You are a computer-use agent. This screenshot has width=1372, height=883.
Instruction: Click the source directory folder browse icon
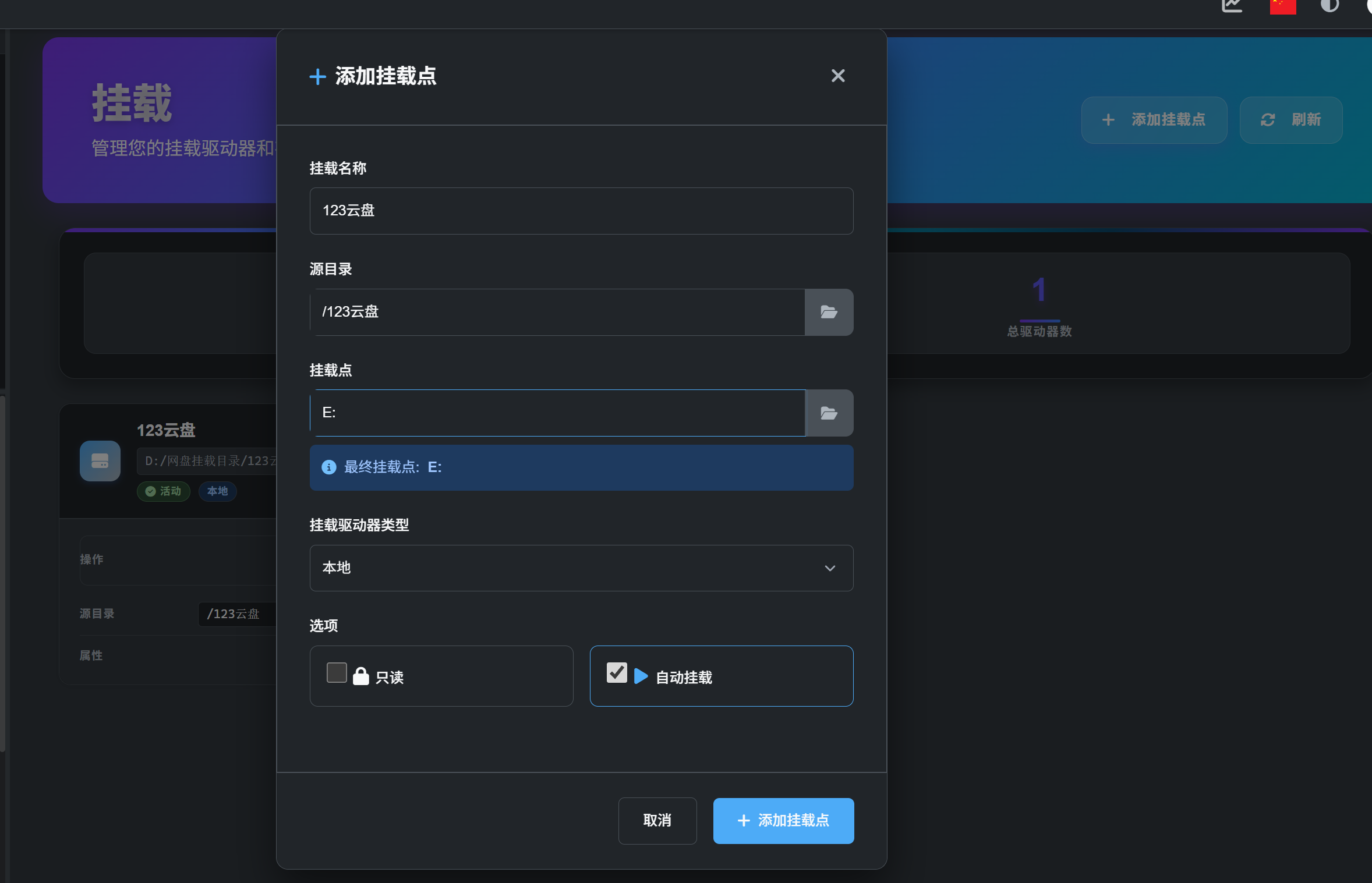pos(829,313)
